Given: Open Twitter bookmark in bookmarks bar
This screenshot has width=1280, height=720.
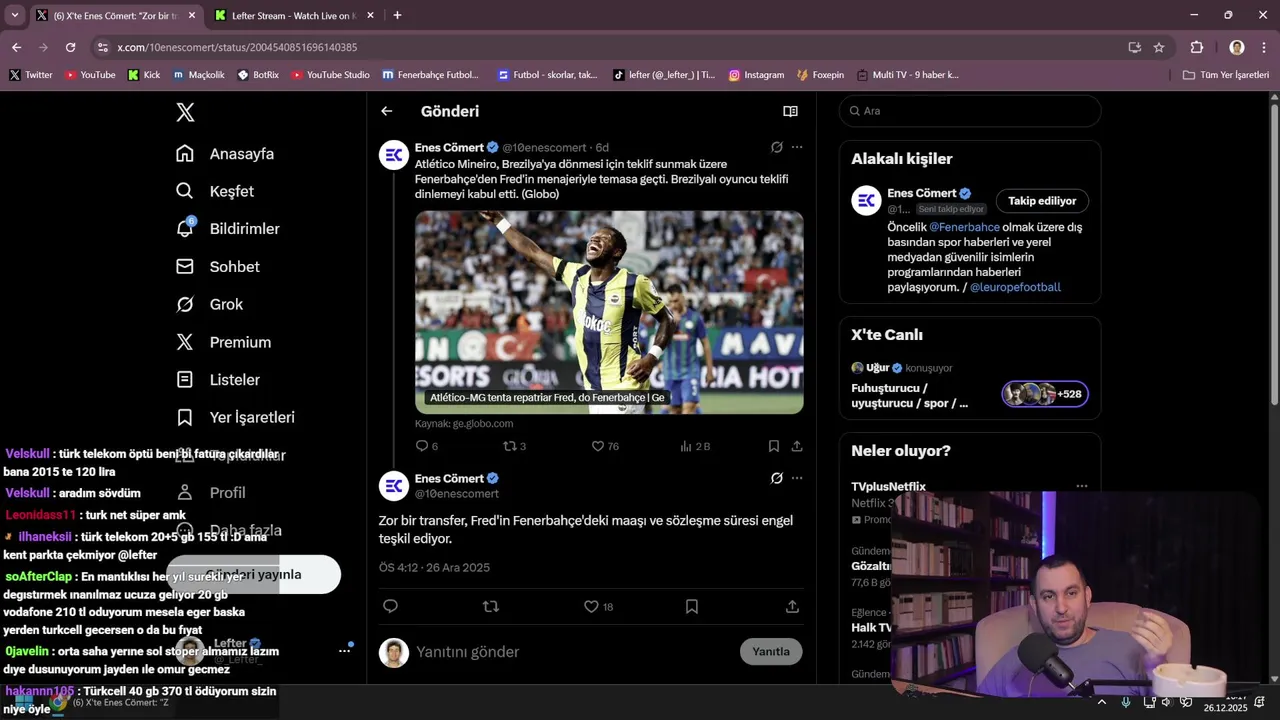Looking at the screenshot, I should point(31,75).
